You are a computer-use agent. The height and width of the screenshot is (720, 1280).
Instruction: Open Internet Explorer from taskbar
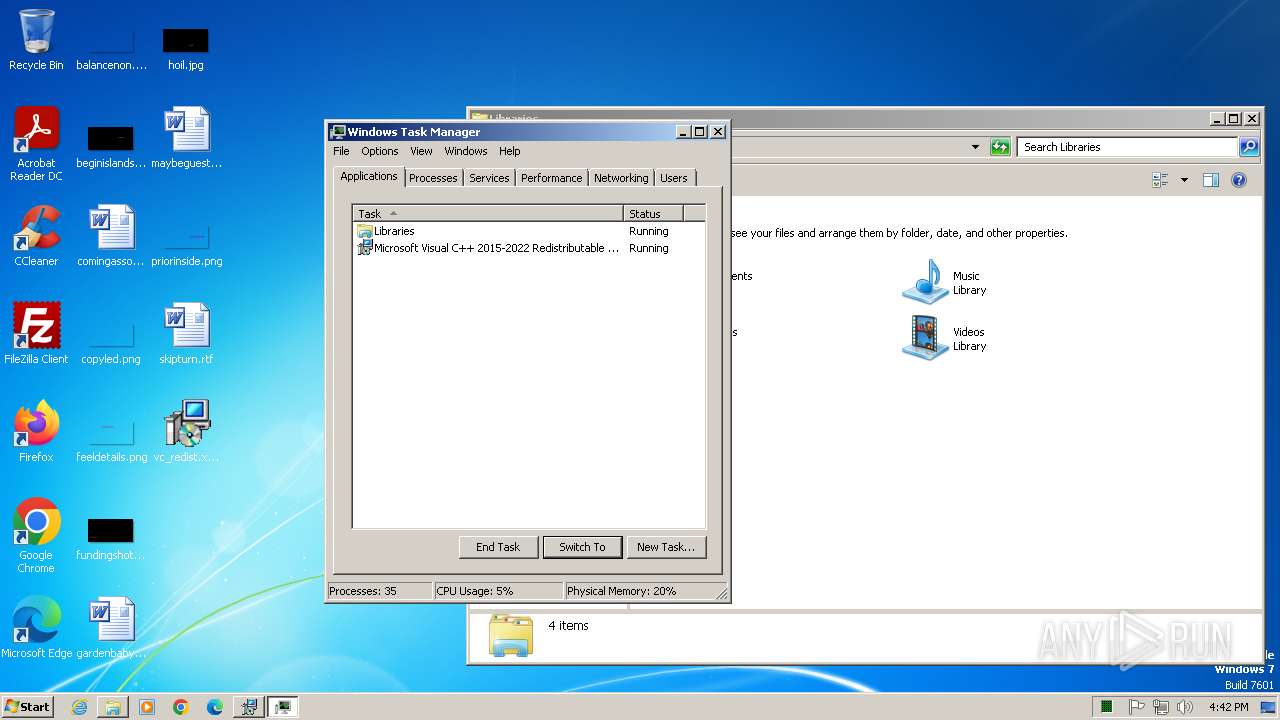(79, 707)
